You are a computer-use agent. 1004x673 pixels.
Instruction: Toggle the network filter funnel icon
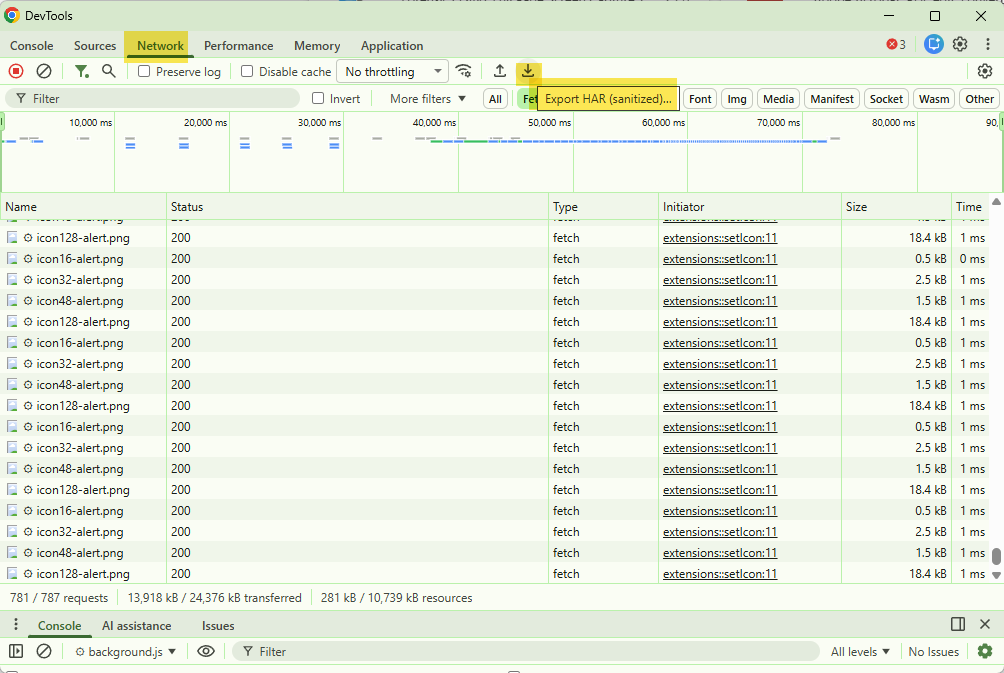(x=81, y=71)
